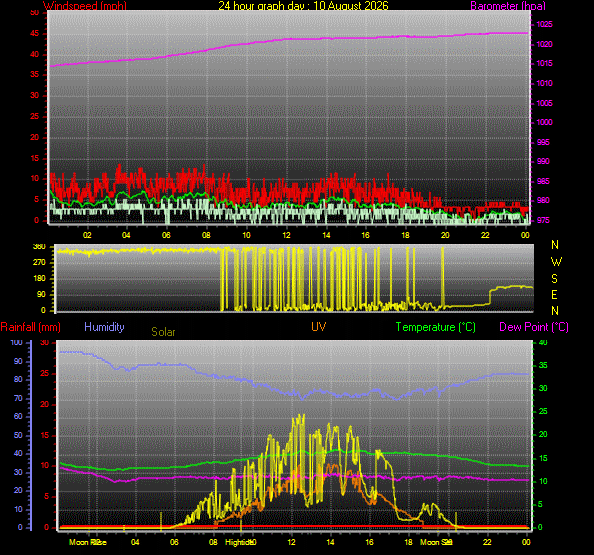
Task: Click the "35" temperature axis value
Action: (543, 366)
